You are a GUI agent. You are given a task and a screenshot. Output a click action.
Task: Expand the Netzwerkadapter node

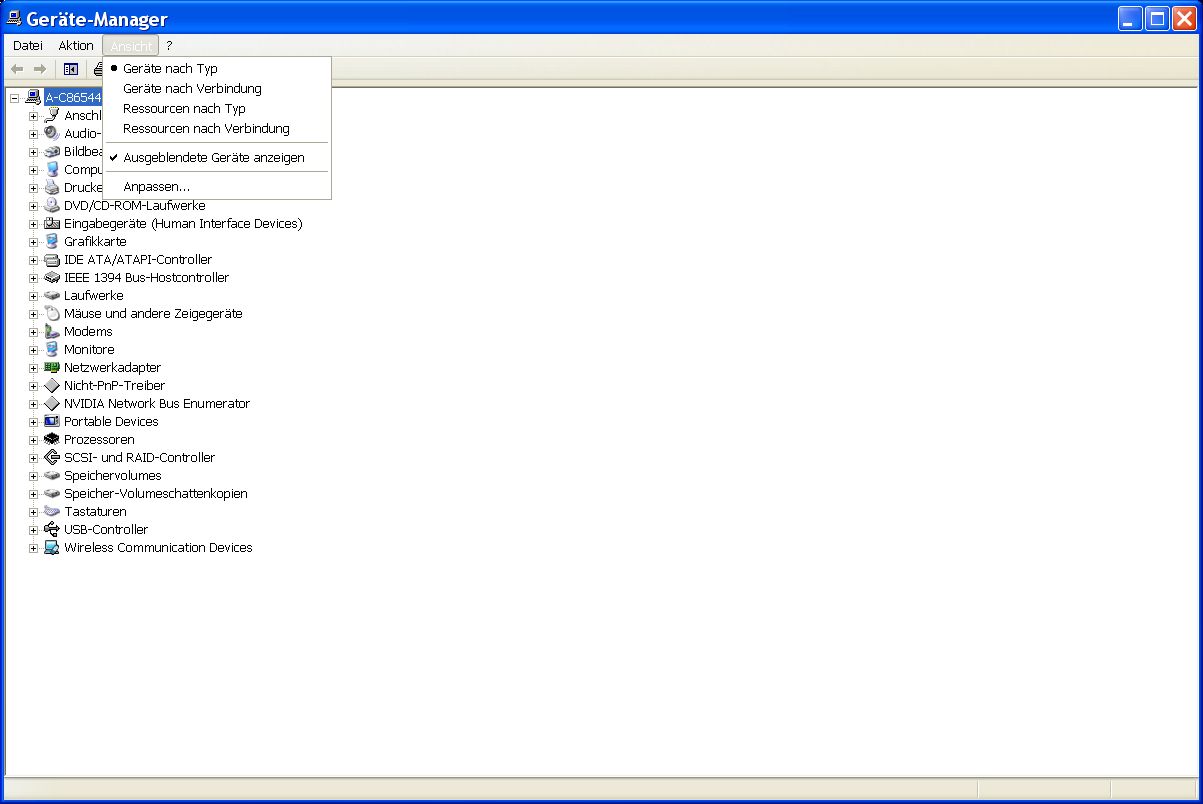(33, 367)
